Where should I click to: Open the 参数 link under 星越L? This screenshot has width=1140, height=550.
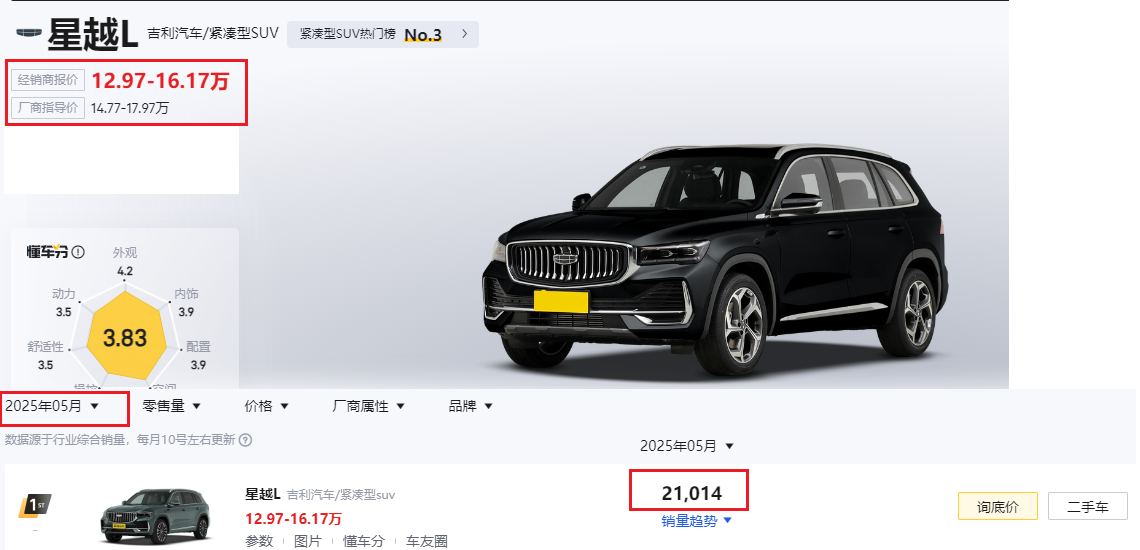(259, 541)
